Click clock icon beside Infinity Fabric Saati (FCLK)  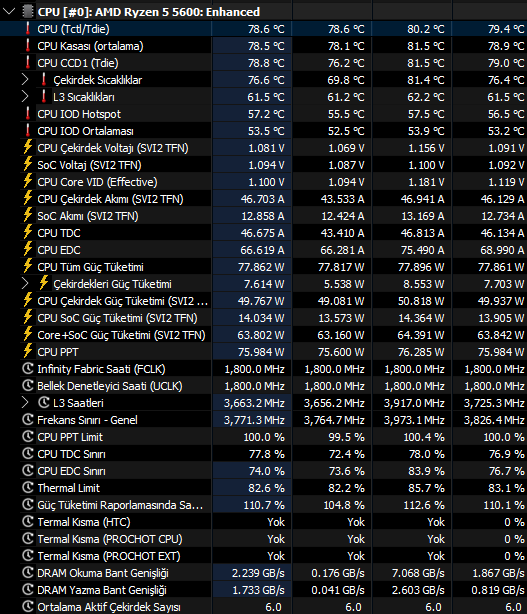(x=28, y=369)
